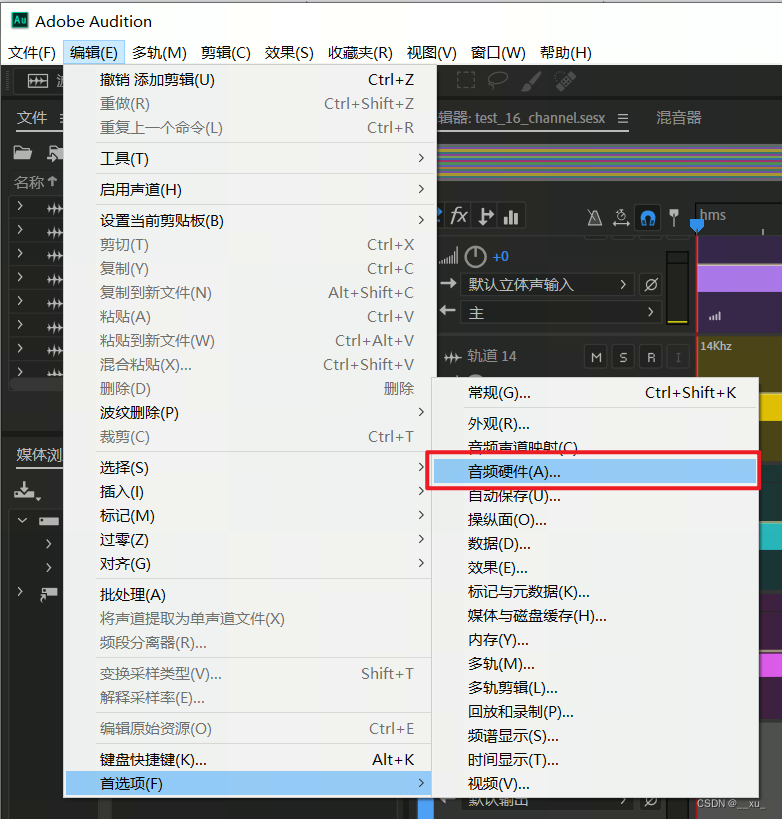
Task: Select the paintbrush selection tool
Action: coord(531,81)
